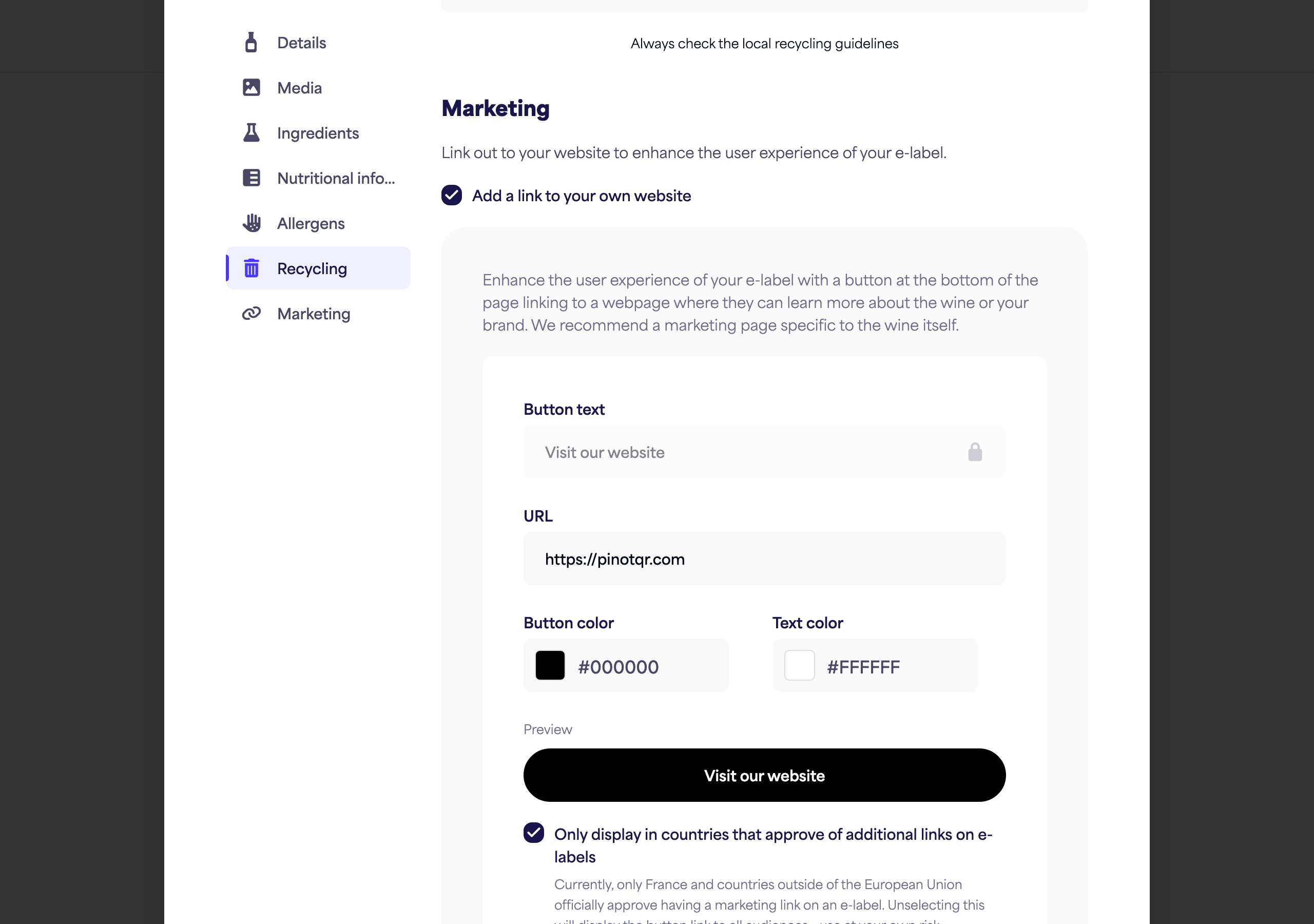Screen dimensions: 1314x924
Task: Click the lock icon in Button text field
Action: pos(975,452)
